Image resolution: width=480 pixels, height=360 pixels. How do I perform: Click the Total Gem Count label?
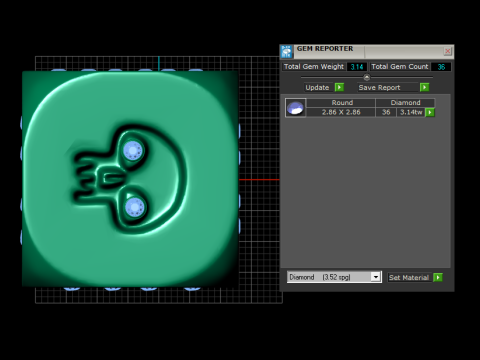point(400,67)
